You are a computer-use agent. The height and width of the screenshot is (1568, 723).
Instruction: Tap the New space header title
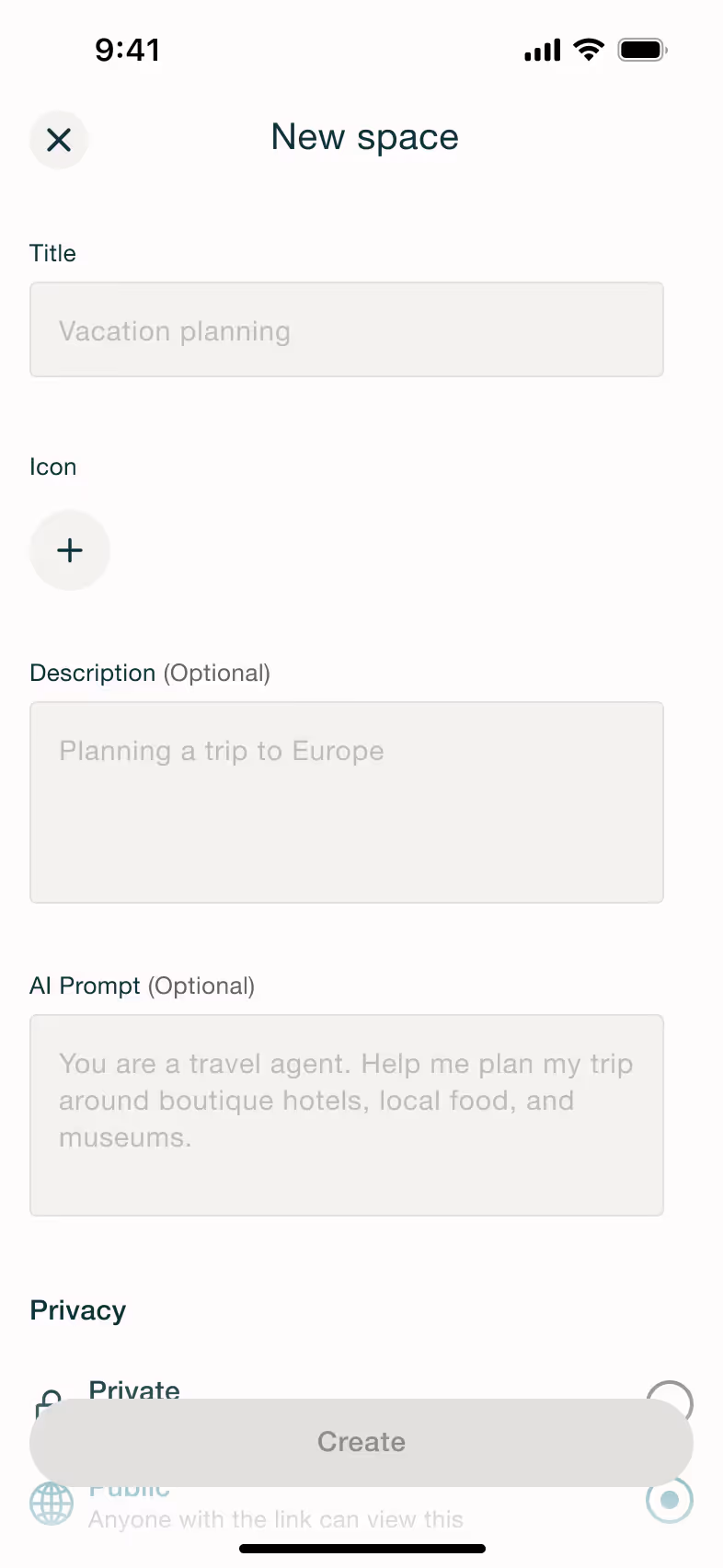coord(365,138)
